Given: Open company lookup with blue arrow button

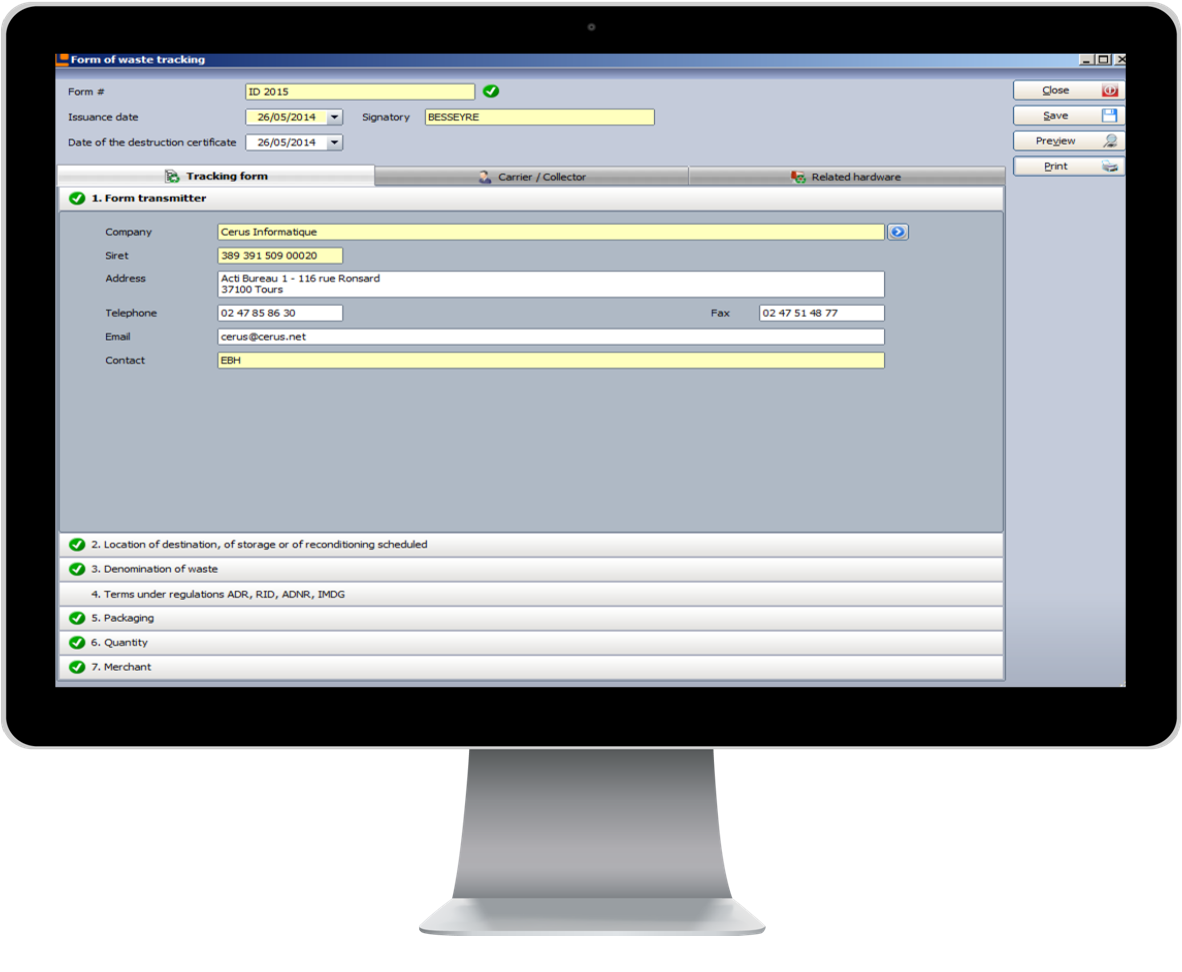Looking at the screenshot, I should (x=897, y=232).
